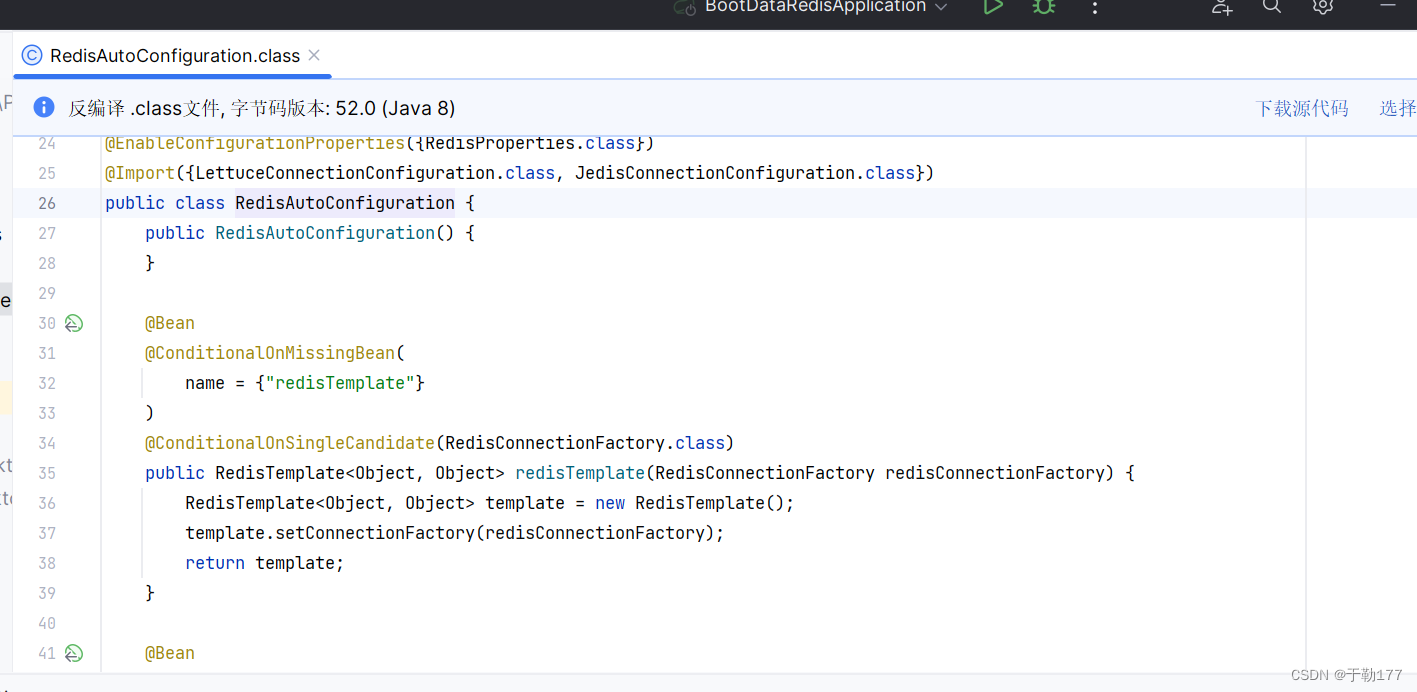The height and width of the screenshot is (692, 1417).
Task: Click line number 26 in the gutter
Action: 47,203
